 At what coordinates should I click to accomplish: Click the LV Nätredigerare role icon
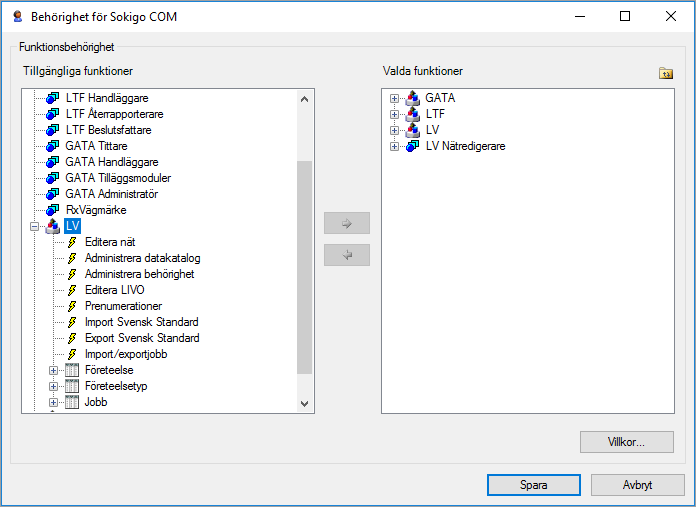[412, 146]
